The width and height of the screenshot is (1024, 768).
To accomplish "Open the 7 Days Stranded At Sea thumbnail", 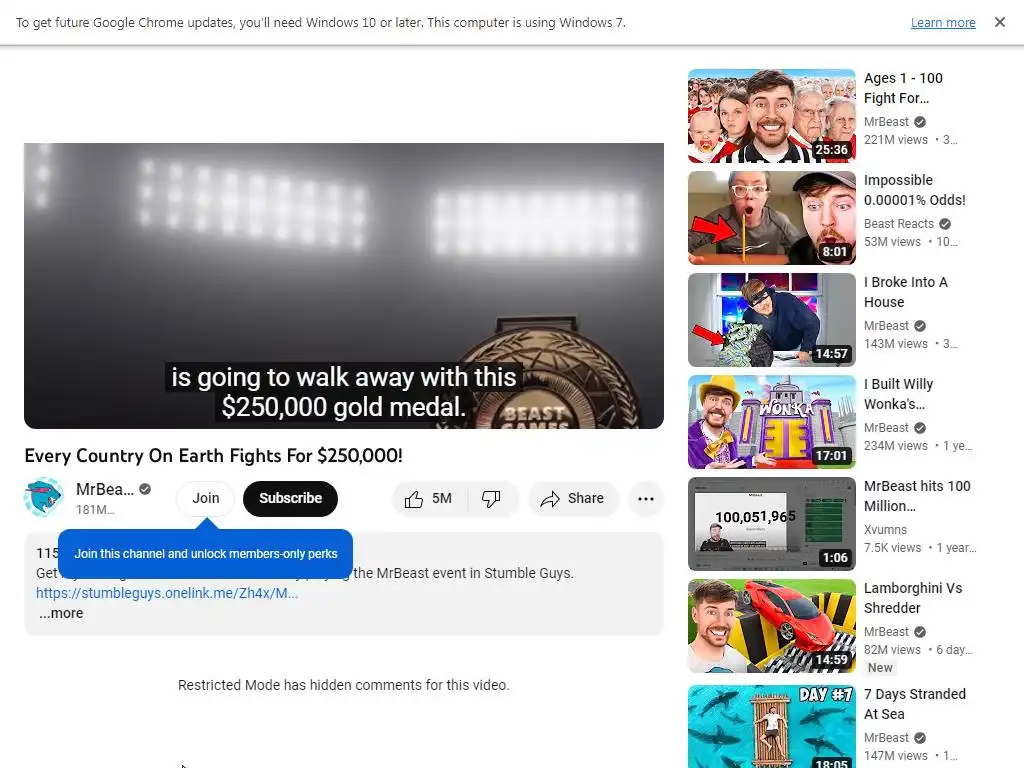I will point(771,726).
